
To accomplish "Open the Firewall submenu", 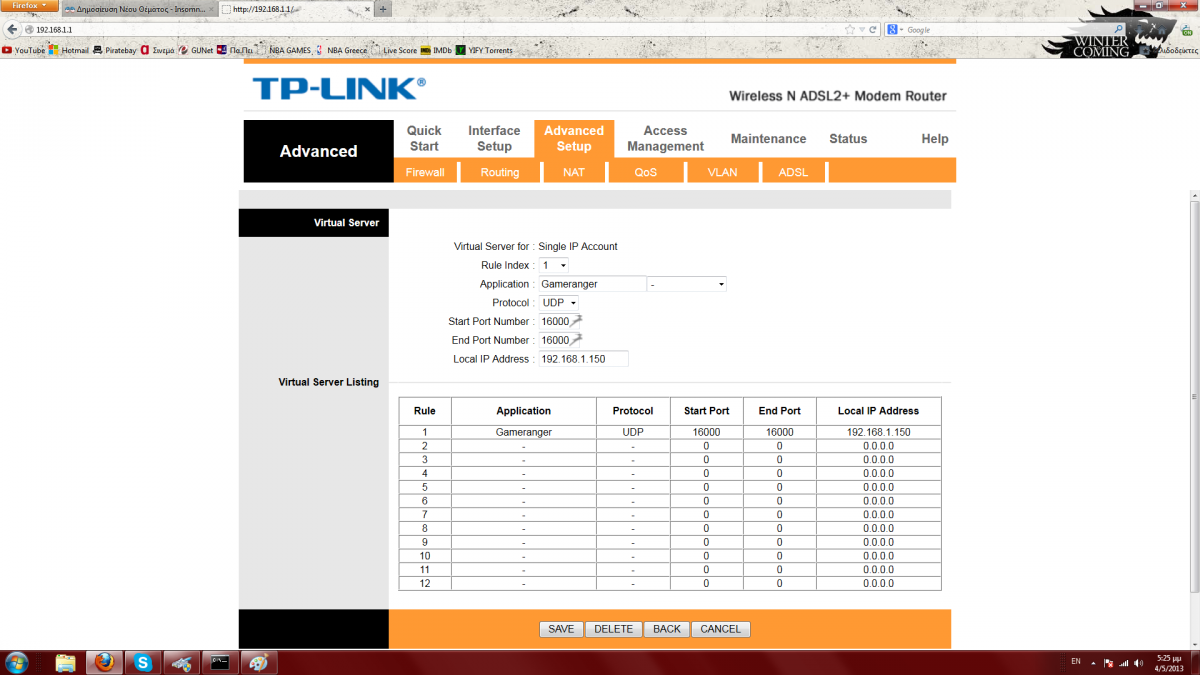I will [x=425, y=172].
